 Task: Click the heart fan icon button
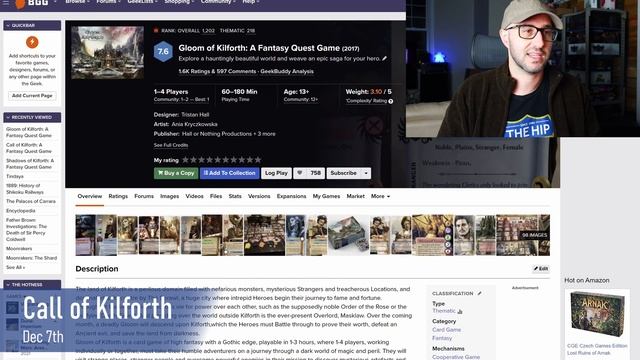[300, 173]
